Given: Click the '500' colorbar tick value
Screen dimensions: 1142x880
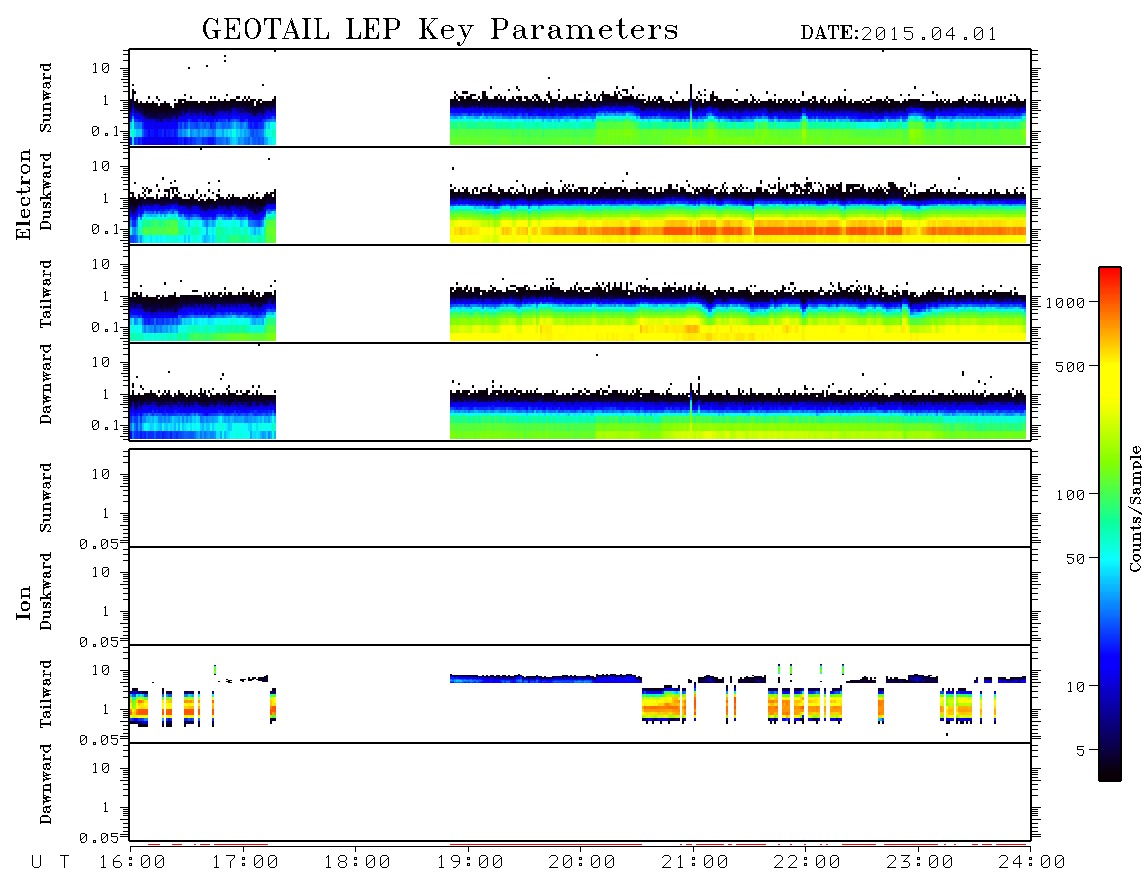Looking at the screenshot, I should [1070, 366].
